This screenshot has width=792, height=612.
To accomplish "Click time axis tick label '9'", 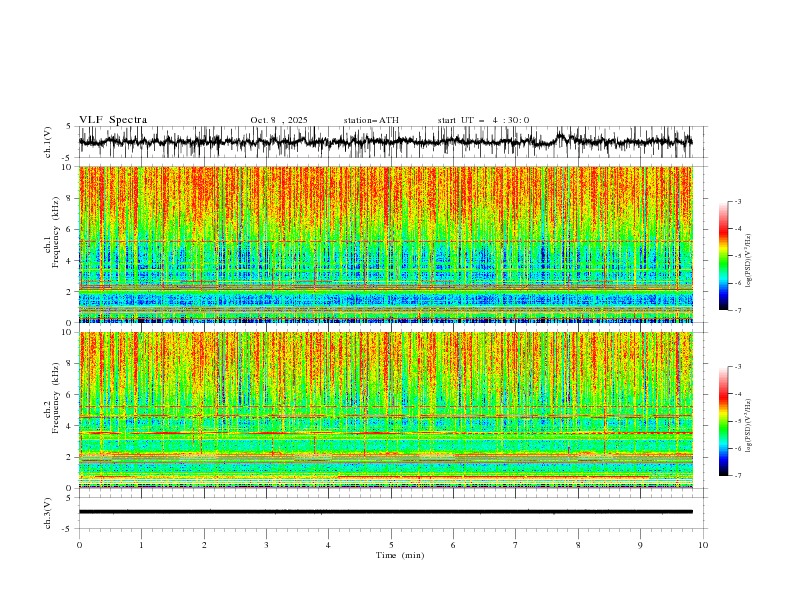I will pos(640,545).
